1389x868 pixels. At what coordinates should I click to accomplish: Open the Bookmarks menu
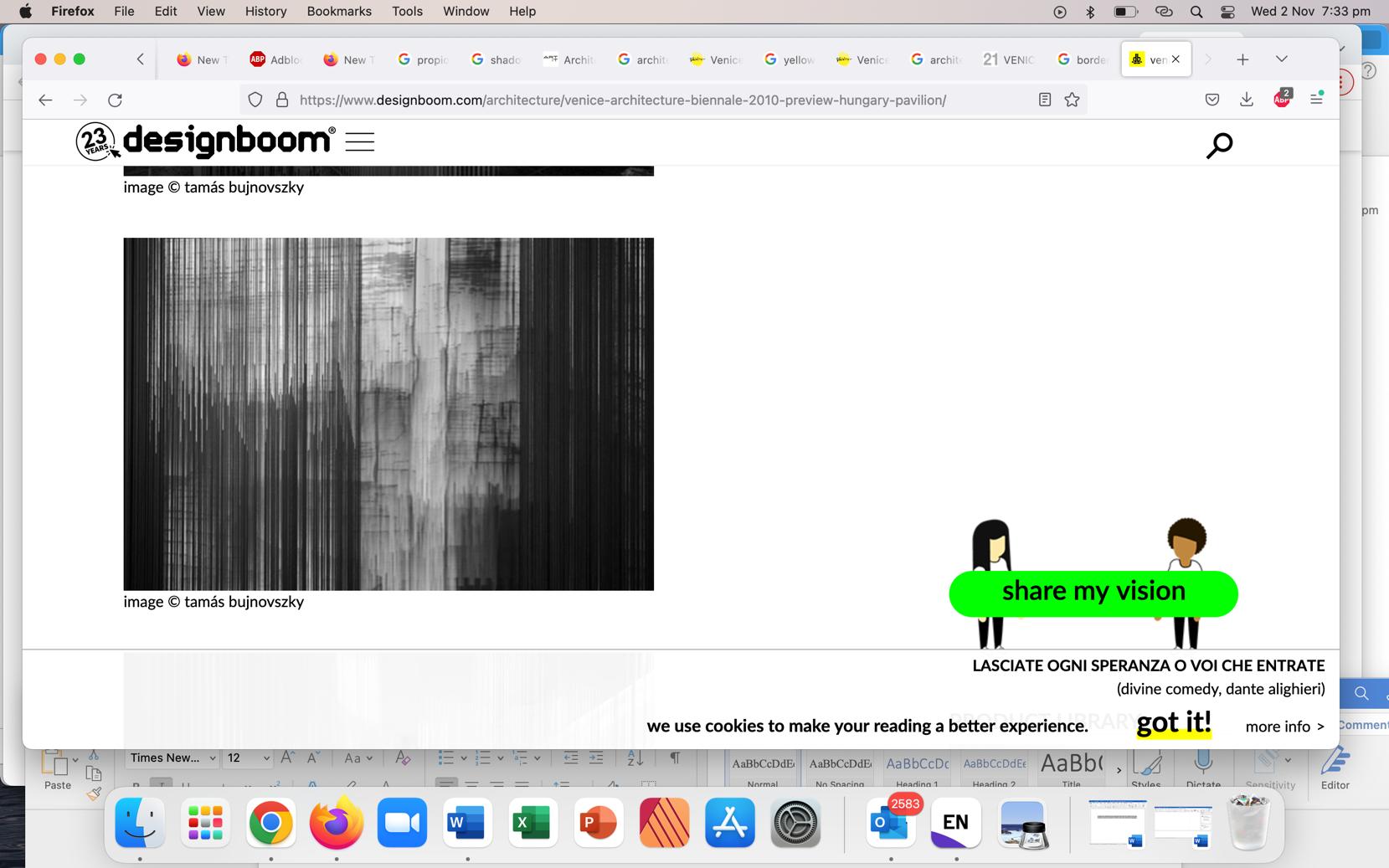[339, 11]
